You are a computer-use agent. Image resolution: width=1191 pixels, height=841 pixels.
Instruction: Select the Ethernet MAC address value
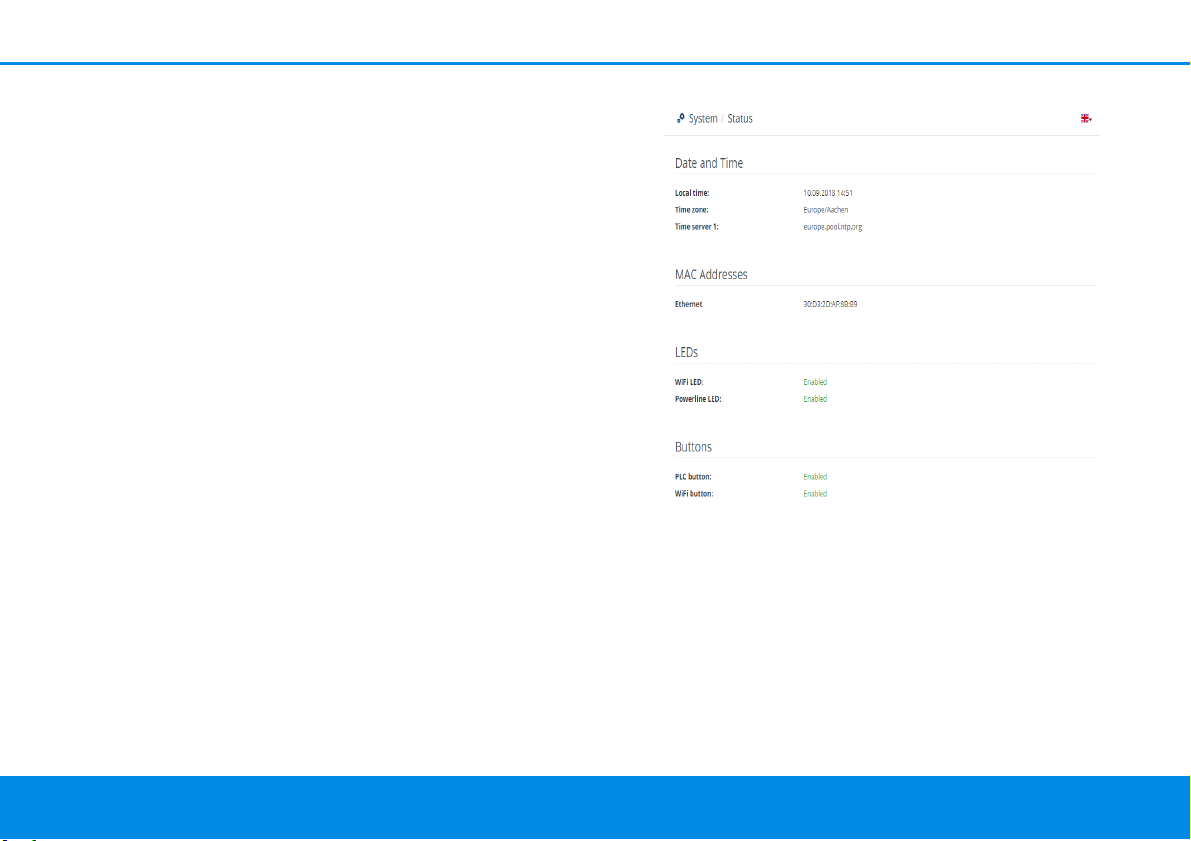[x=830, y=304]
